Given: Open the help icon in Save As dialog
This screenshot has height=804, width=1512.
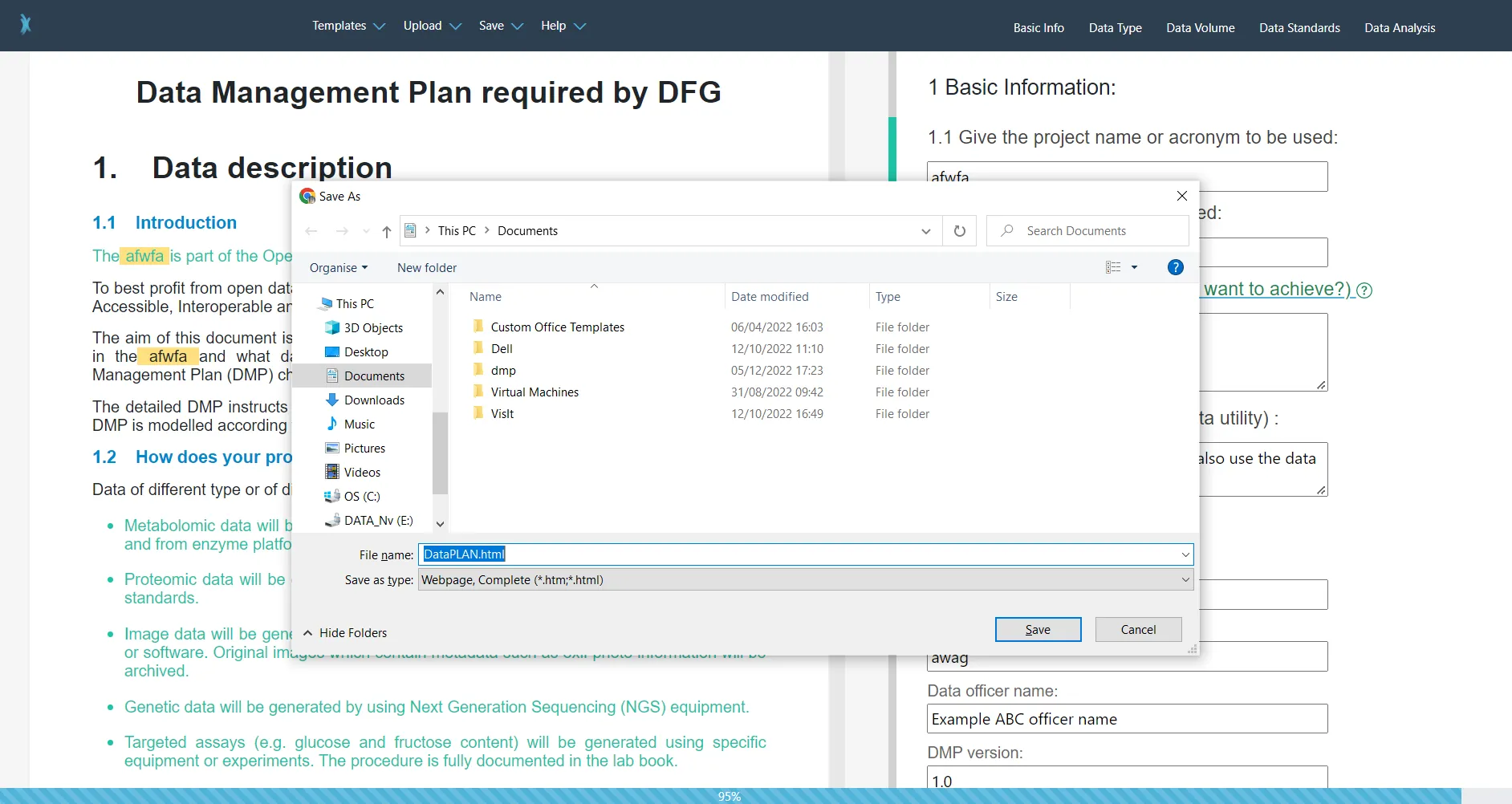Looking at the screenshot, I should coord(1175,267).
